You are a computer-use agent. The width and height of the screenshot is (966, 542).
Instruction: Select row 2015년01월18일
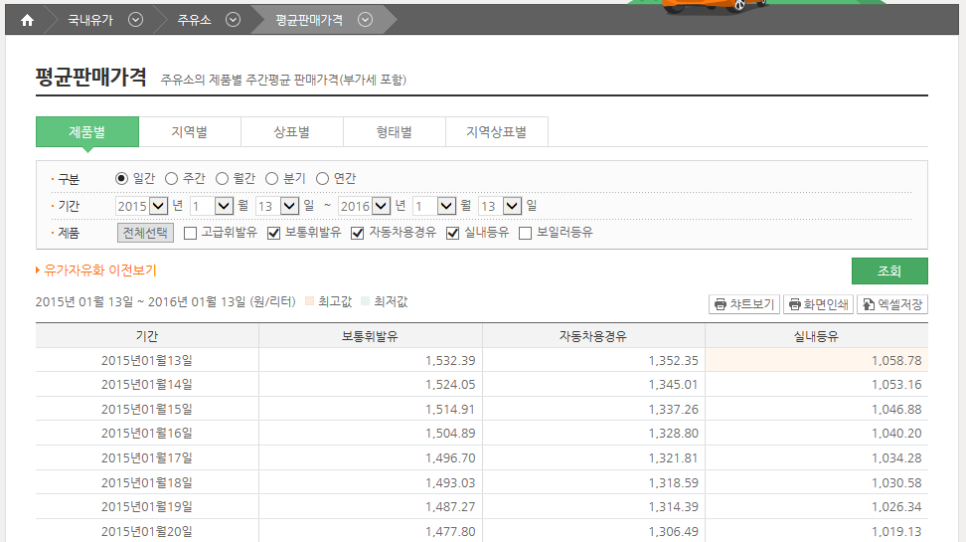pyautogui.click(x=482, y=482)
